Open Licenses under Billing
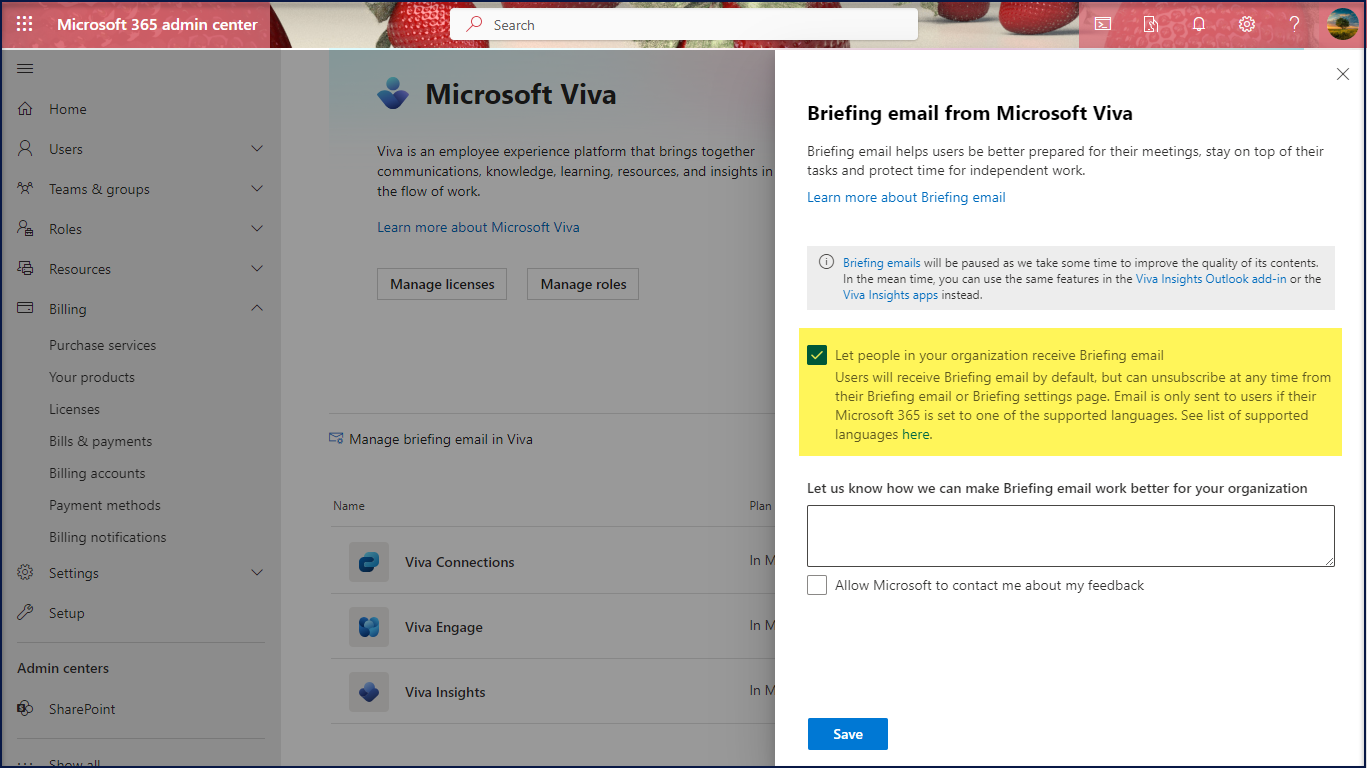 (x=74, y=409)
